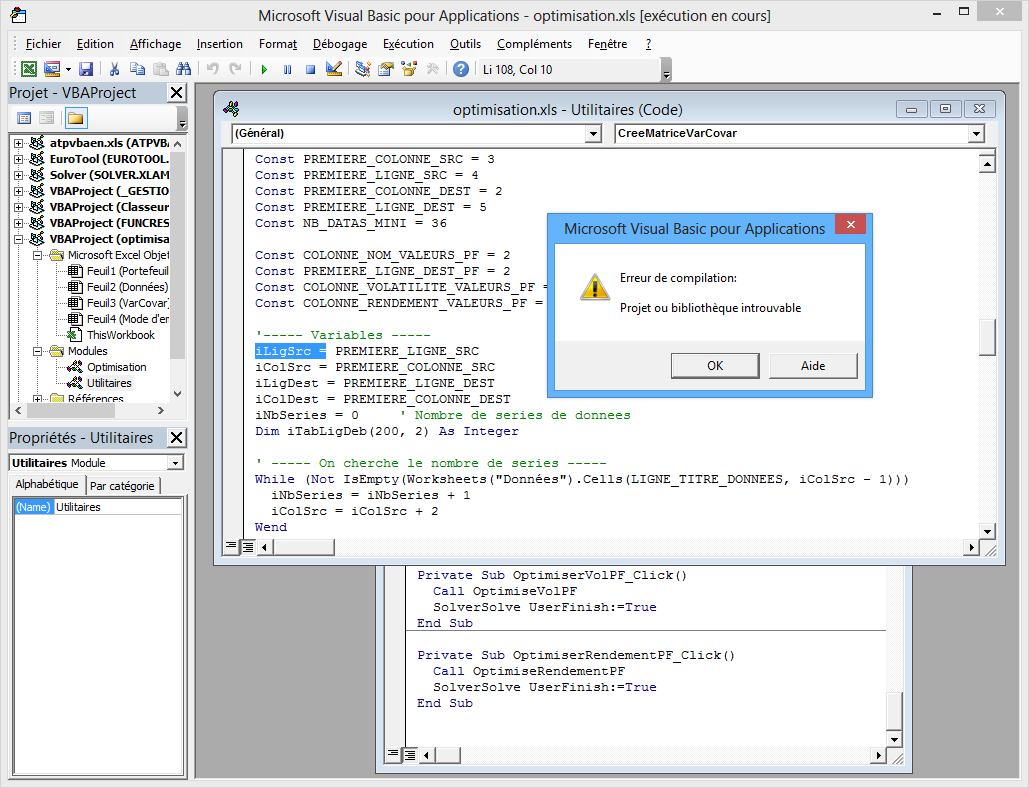Open the Débogage menu

[339, 44]
